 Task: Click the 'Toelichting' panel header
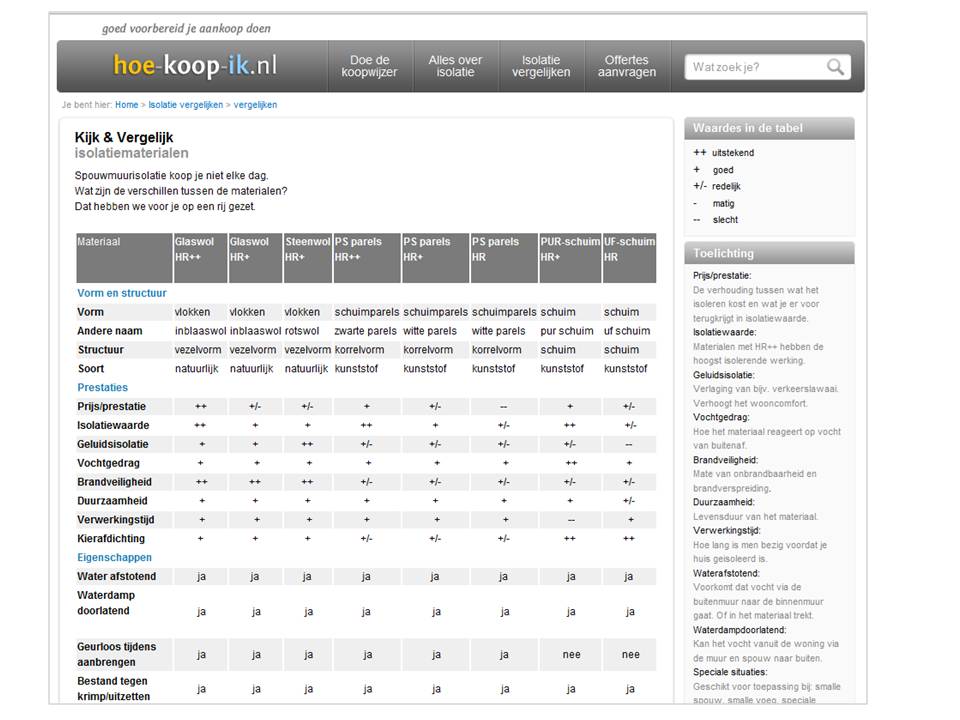[x=769, y=253]
